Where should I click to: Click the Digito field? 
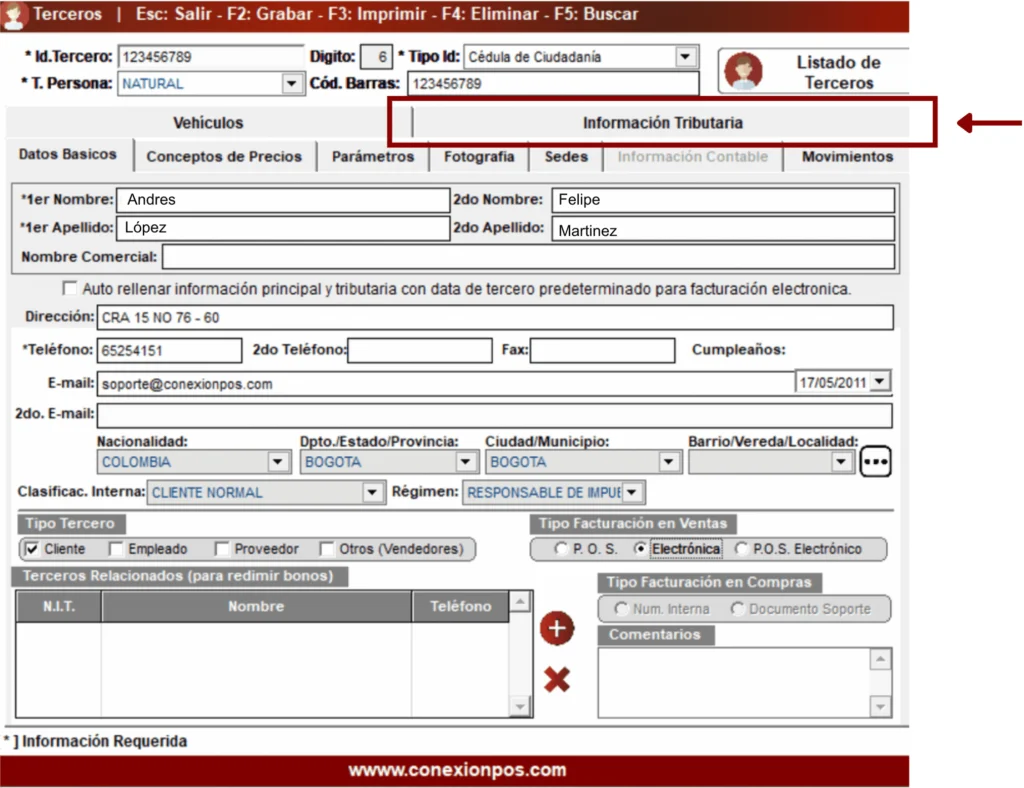tap(376, 57)
